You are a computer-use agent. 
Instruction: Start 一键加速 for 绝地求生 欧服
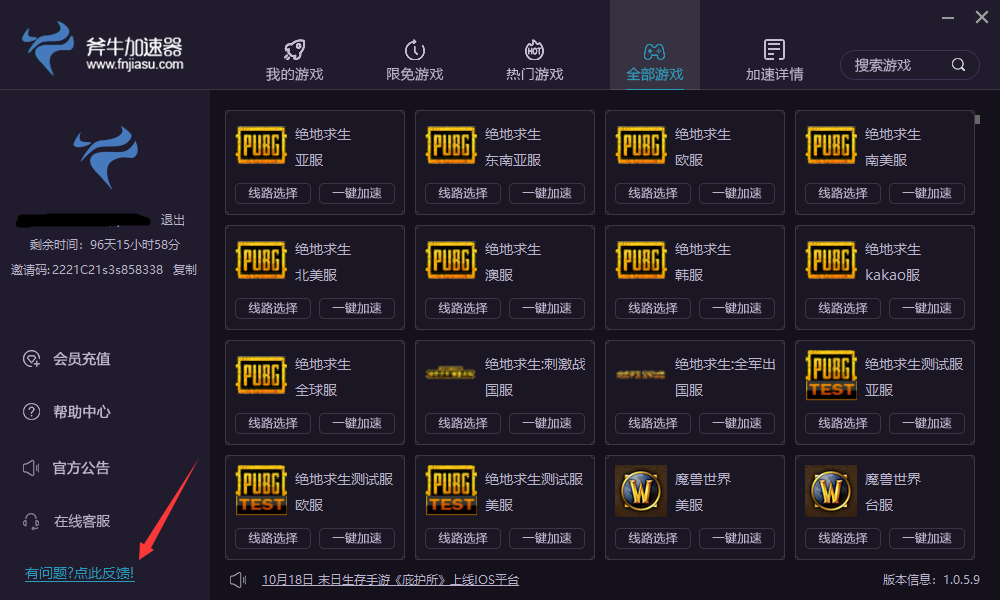pyautogui.click(x=737, y=193)
